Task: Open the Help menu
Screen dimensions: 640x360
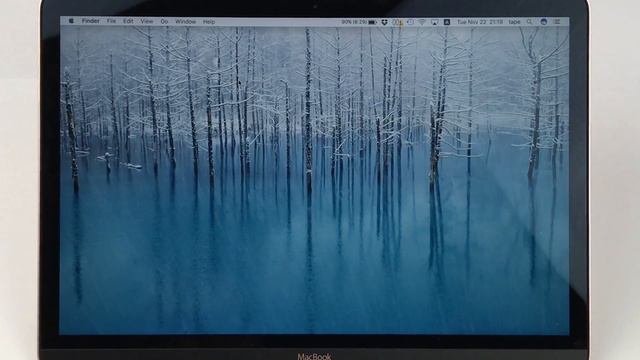Action: (x=209, y=21)
